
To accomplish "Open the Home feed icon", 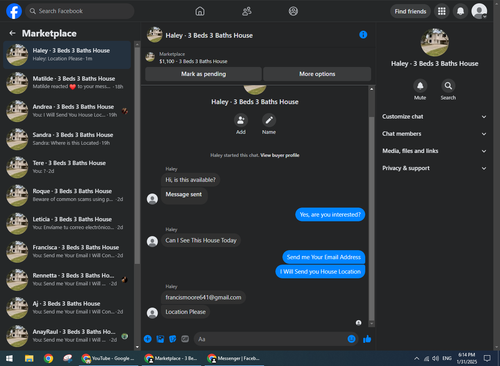I will (200, 11).
